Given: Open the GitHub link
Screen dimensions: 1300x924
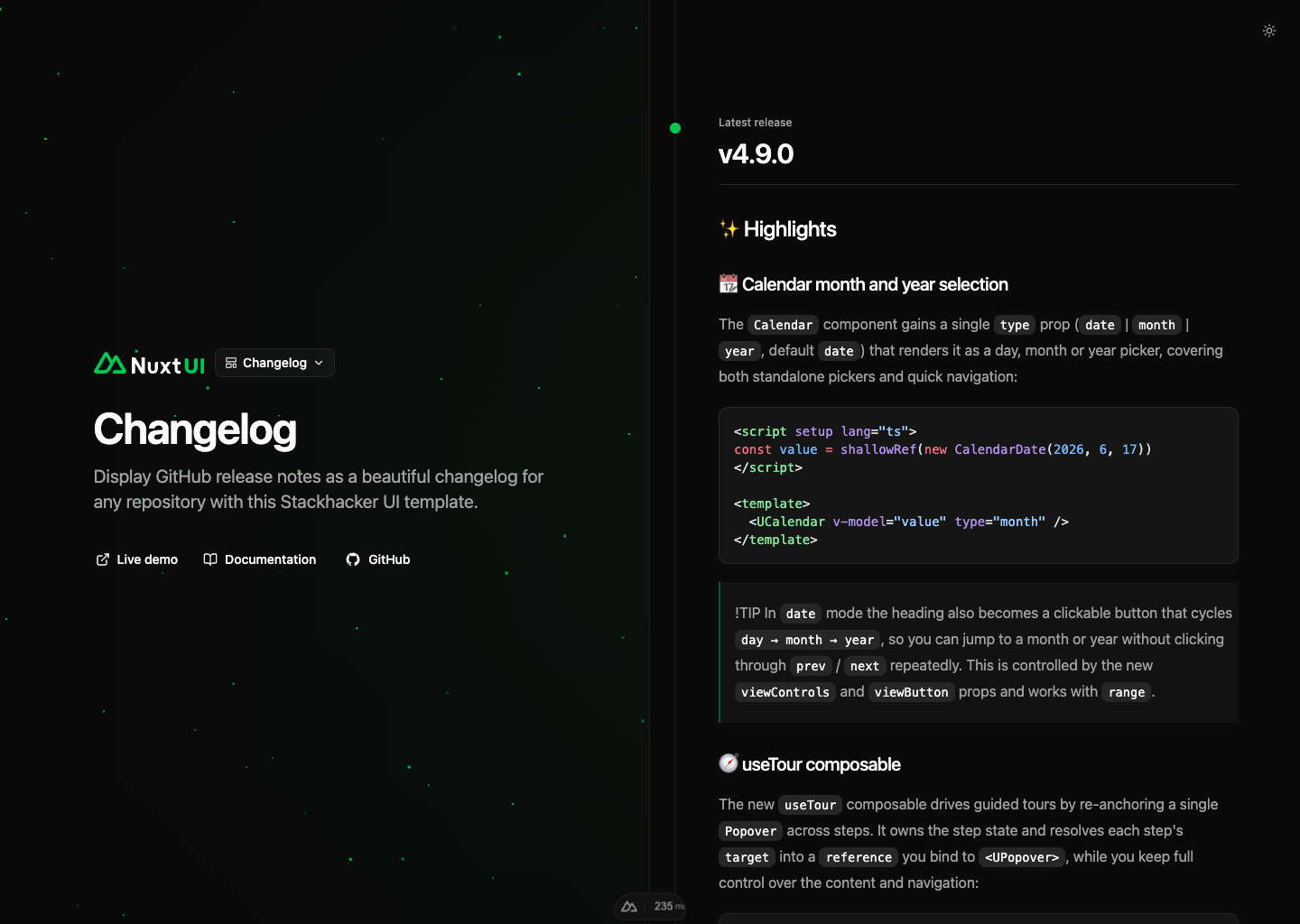Looking at the screenshot, I should [378, 559].
